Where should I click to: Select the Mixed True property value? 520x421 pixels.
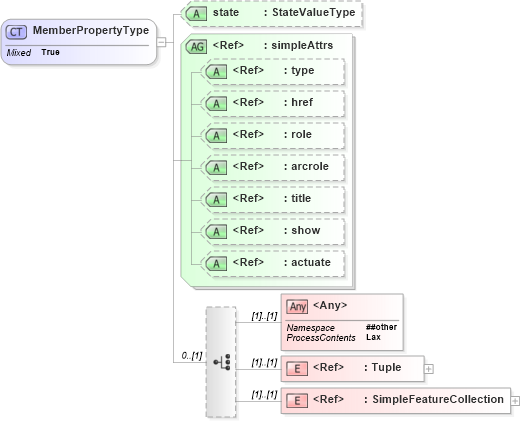(50, 52)
